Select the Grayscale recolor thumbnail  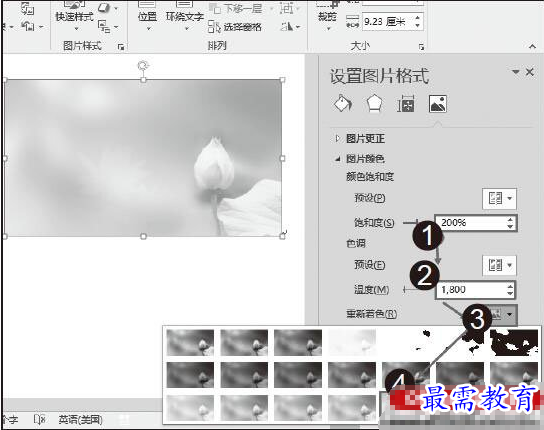pos(244,343)
